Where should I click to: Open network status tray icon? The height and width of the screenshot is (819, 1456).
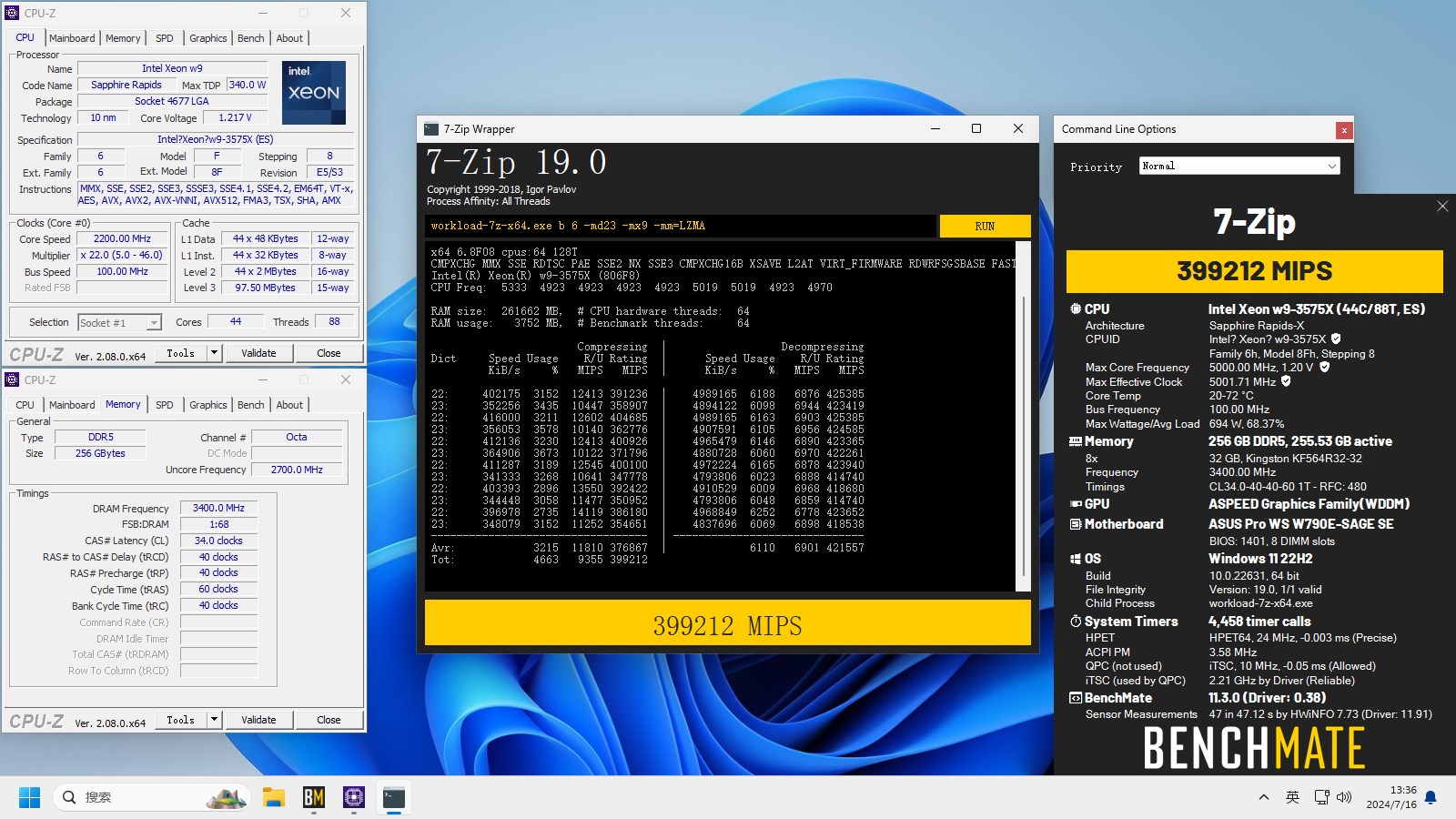1322,797
